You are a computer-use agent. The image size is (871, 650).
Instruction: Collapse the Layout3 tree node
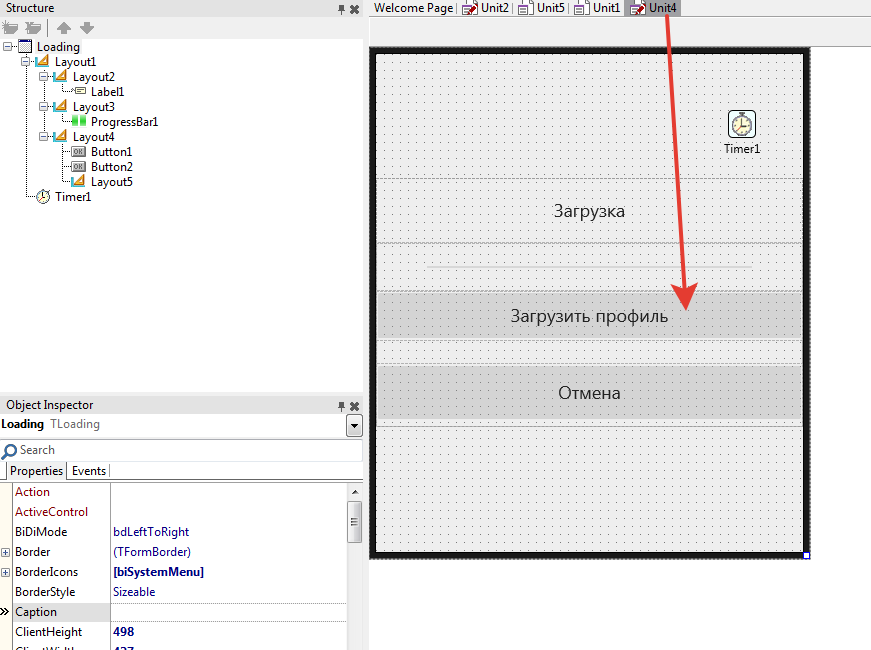43,107
